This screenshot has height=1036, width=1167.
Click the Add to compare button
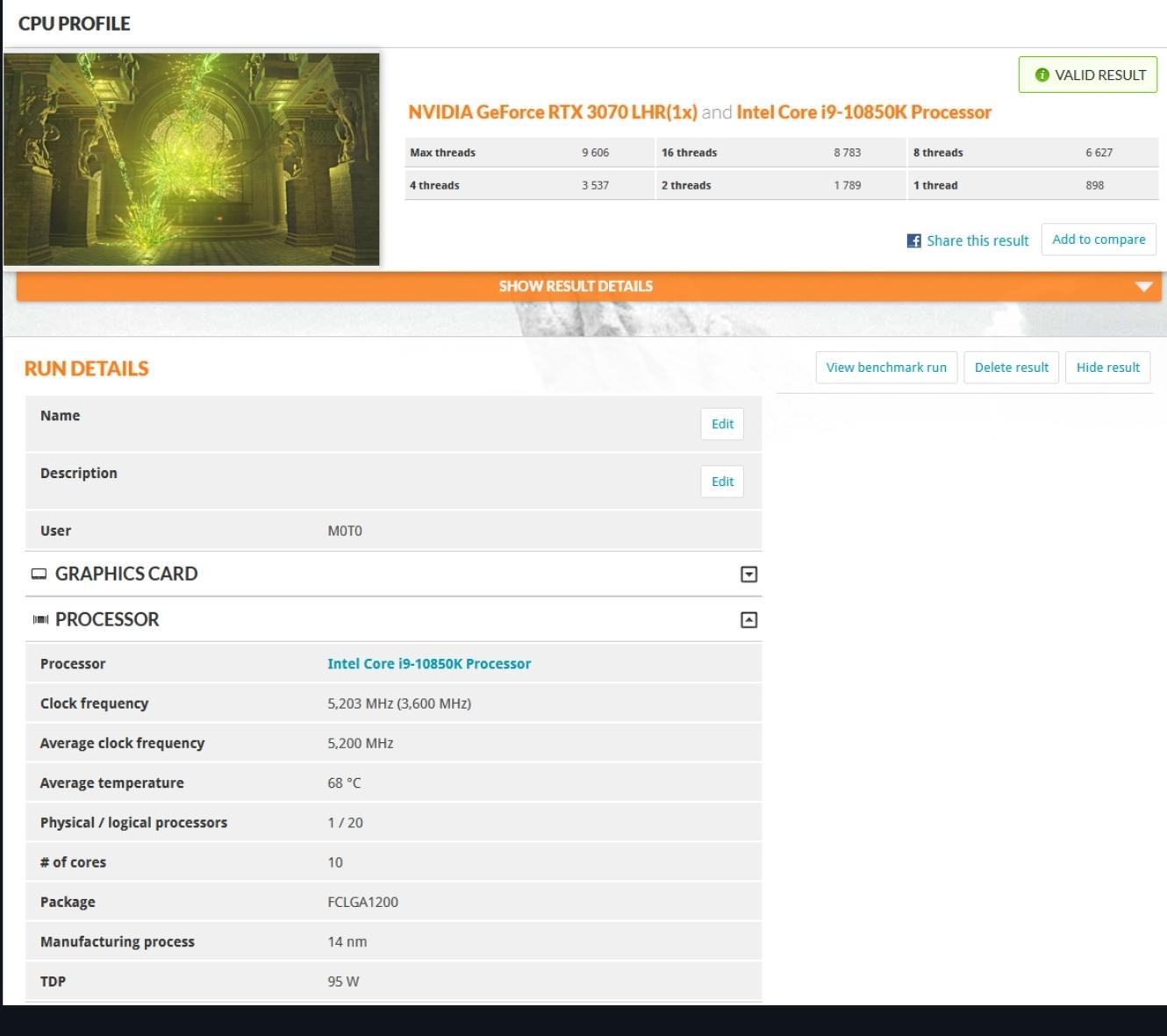click(x=1099, y=239)
